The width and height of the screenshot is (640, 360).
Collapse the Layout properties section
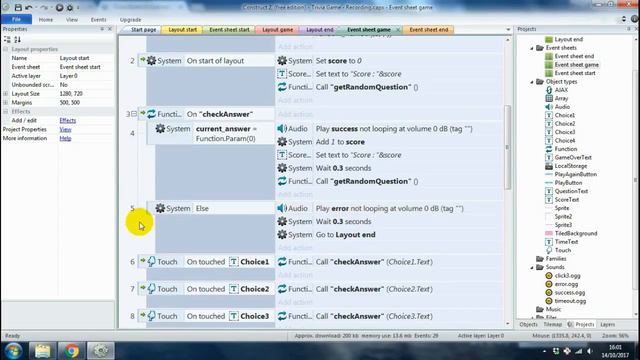pyautogui.click(x=6, y=49)
